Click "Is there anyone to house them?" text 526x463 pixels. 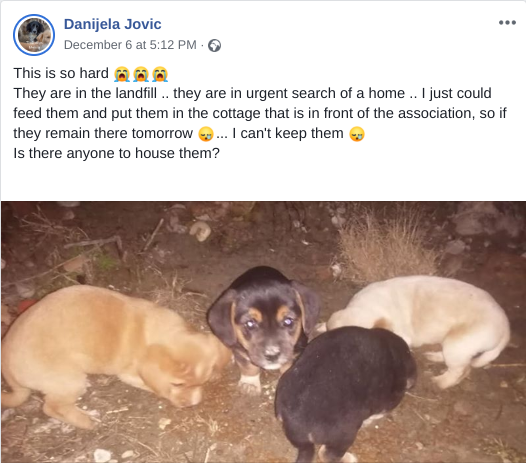[116, 153]
